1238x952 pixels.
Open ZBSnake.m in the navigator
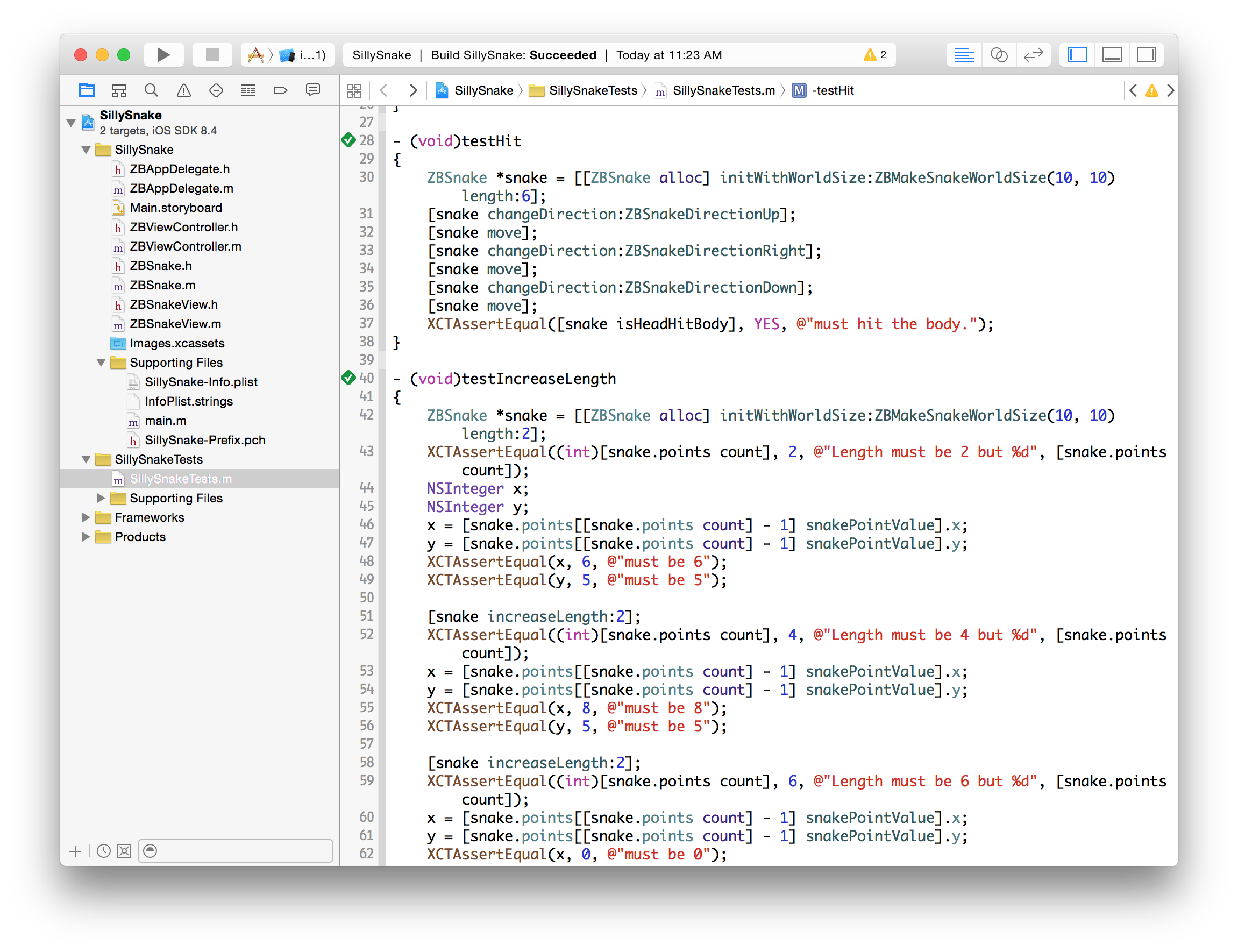point(162,285)
